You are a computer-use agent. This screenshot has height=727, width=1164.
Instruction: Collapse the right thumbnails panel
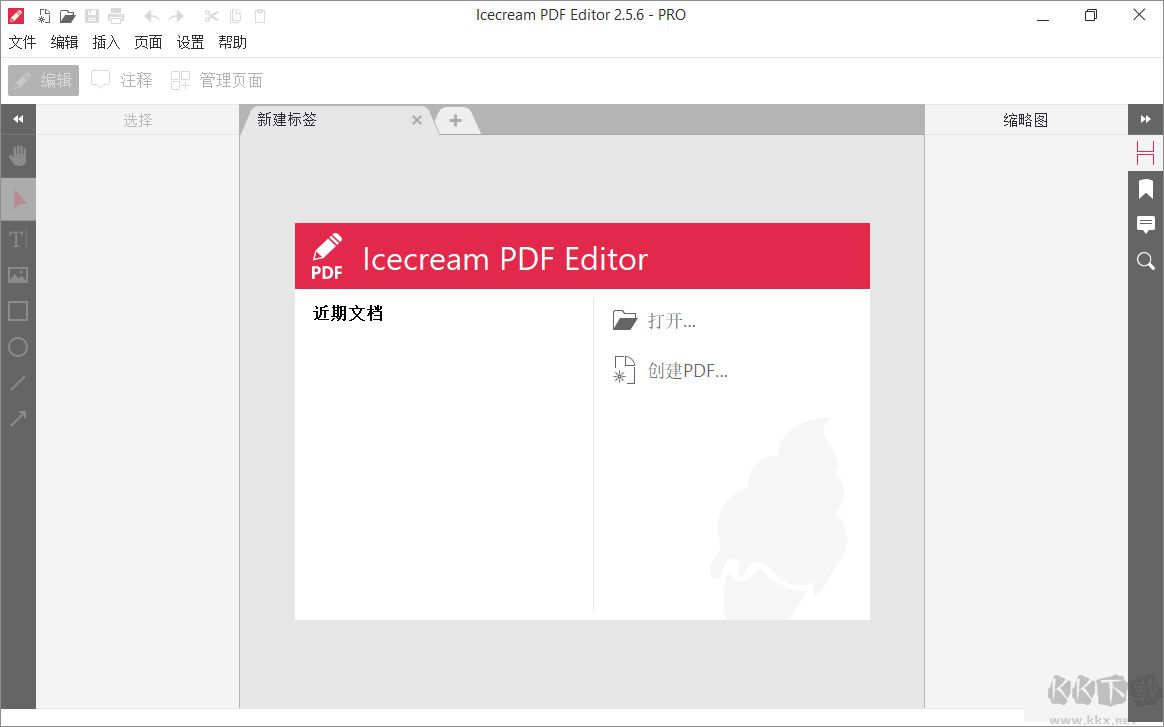1145,119
